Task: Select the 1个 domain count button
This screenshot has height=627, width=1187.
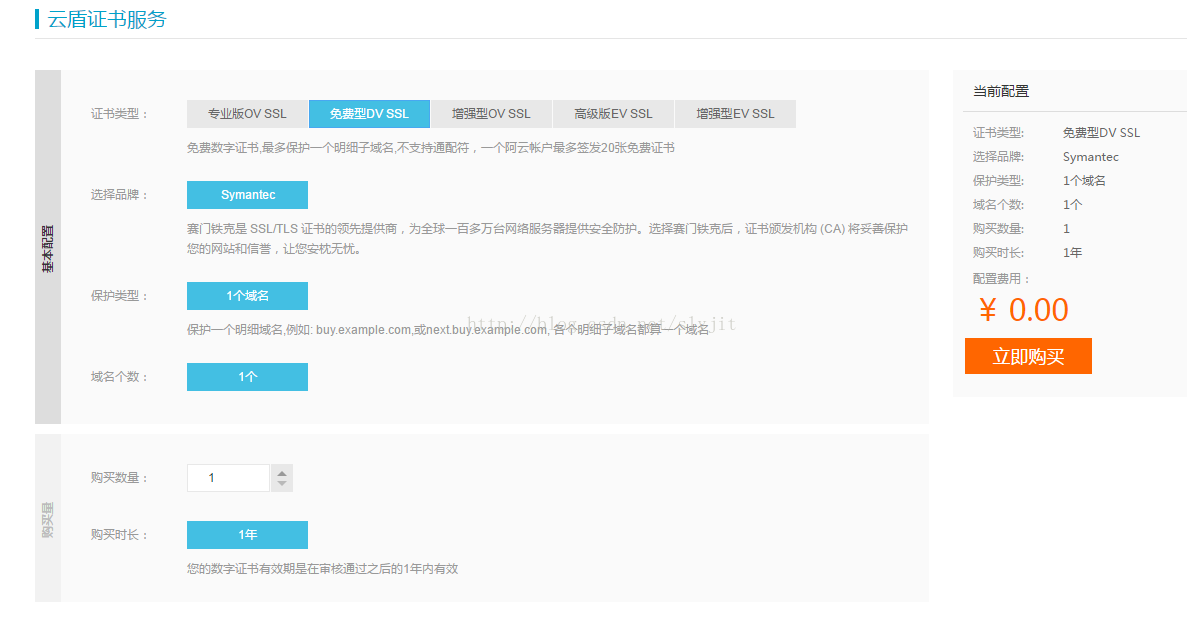Action: [247, 377]
